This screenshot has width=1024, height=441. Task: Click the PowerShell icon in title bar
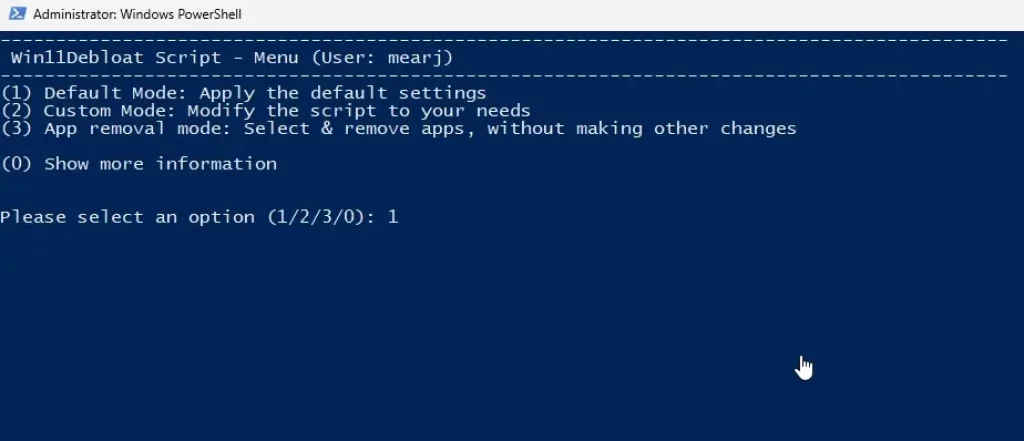point(14,14)
